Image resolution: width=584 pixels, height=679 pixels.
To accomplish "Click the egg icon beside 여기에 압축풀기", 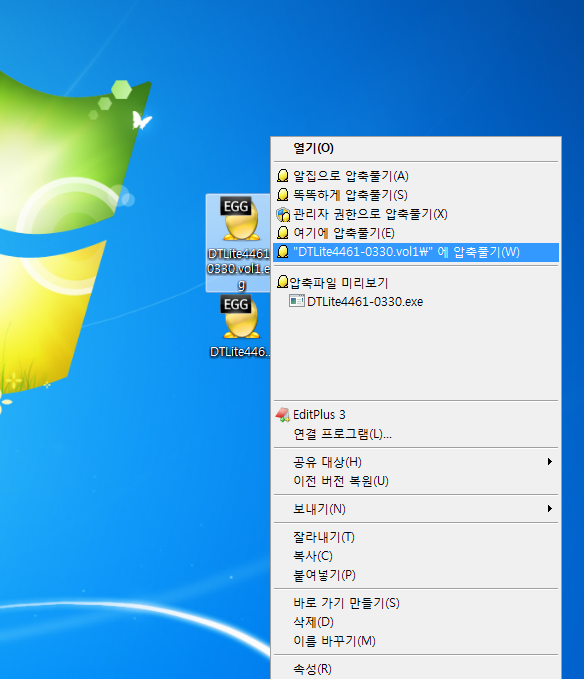I will [x=283, y=233].
